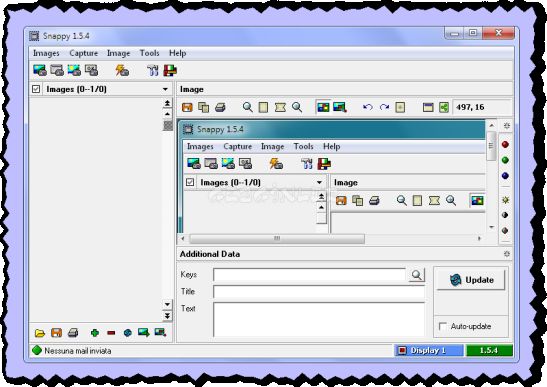Enable the Auto-update checkbox
The height and width of the screenshot is (387, 547).
[442, 326]
